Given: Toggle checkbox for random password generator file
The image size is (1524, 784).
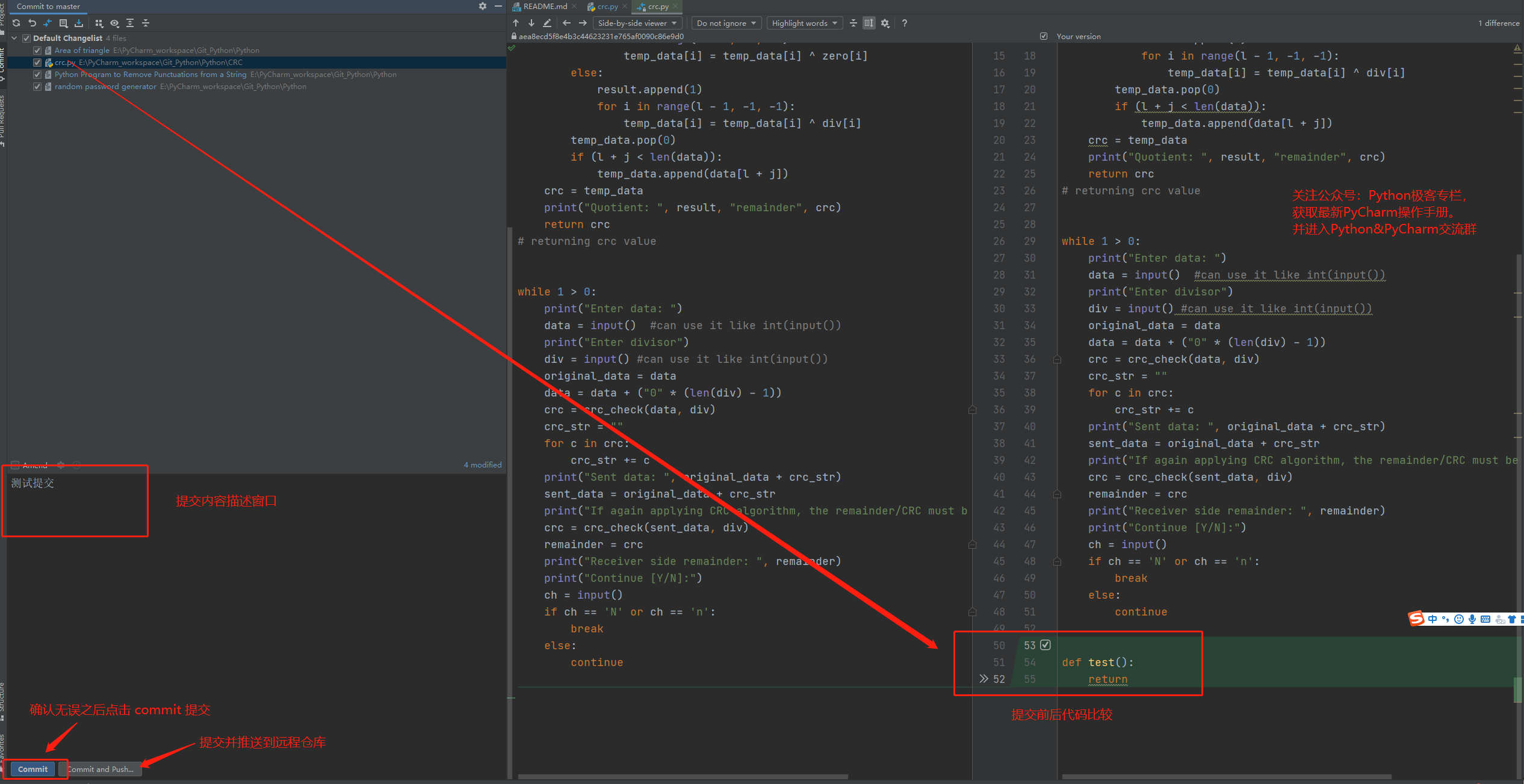Looking at the screenshot, I should point(37,87).
